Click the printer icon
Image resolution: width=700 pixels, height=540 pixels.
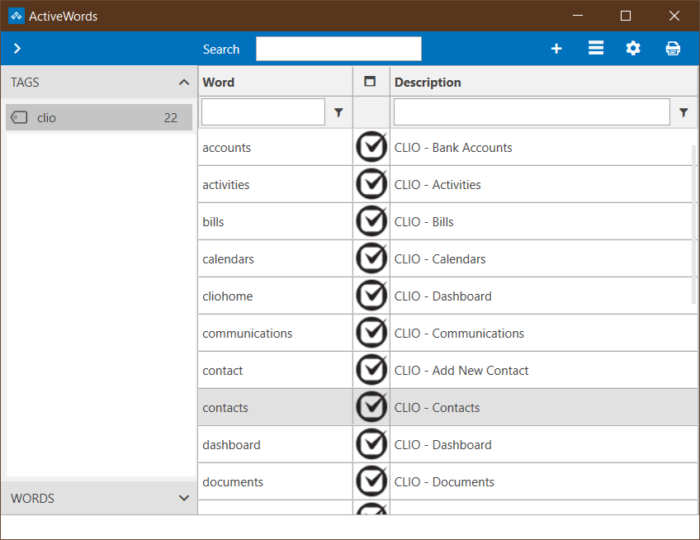click(673, 48)
